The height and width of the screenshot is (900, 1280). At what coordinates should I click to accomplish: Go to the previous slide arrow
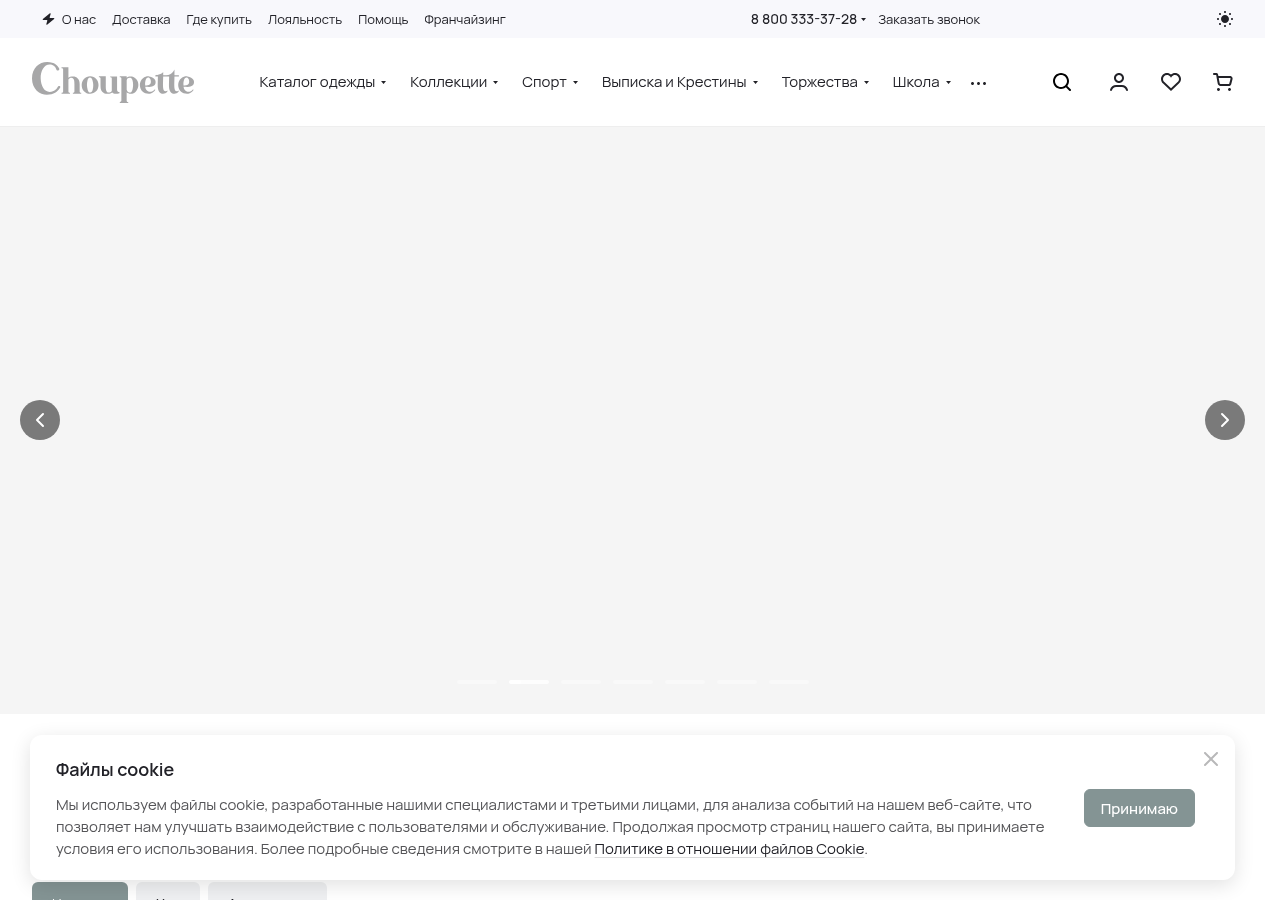coord(40,420)
